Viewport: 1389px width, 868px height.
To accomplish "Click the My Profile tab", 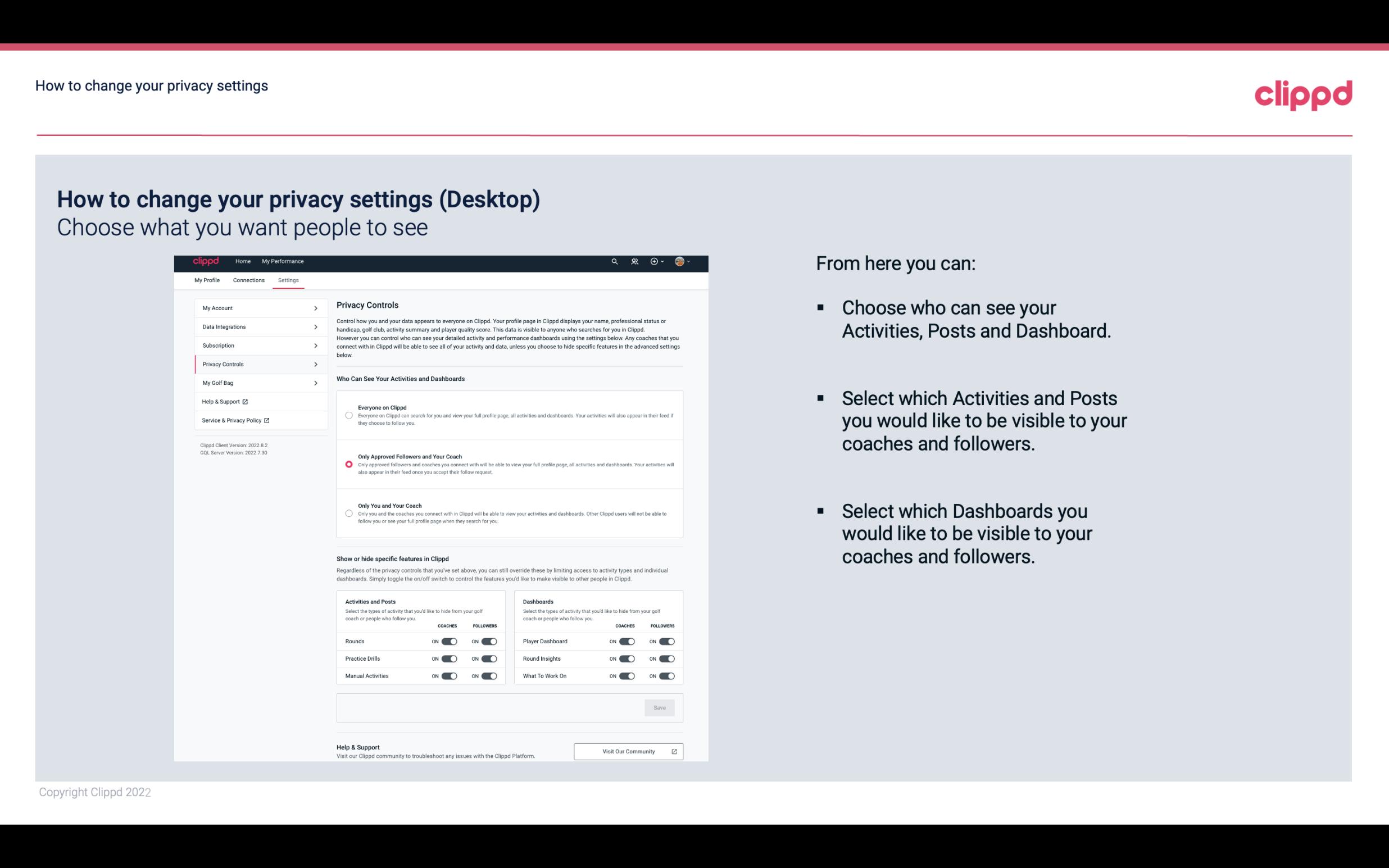I will (206, 280).
